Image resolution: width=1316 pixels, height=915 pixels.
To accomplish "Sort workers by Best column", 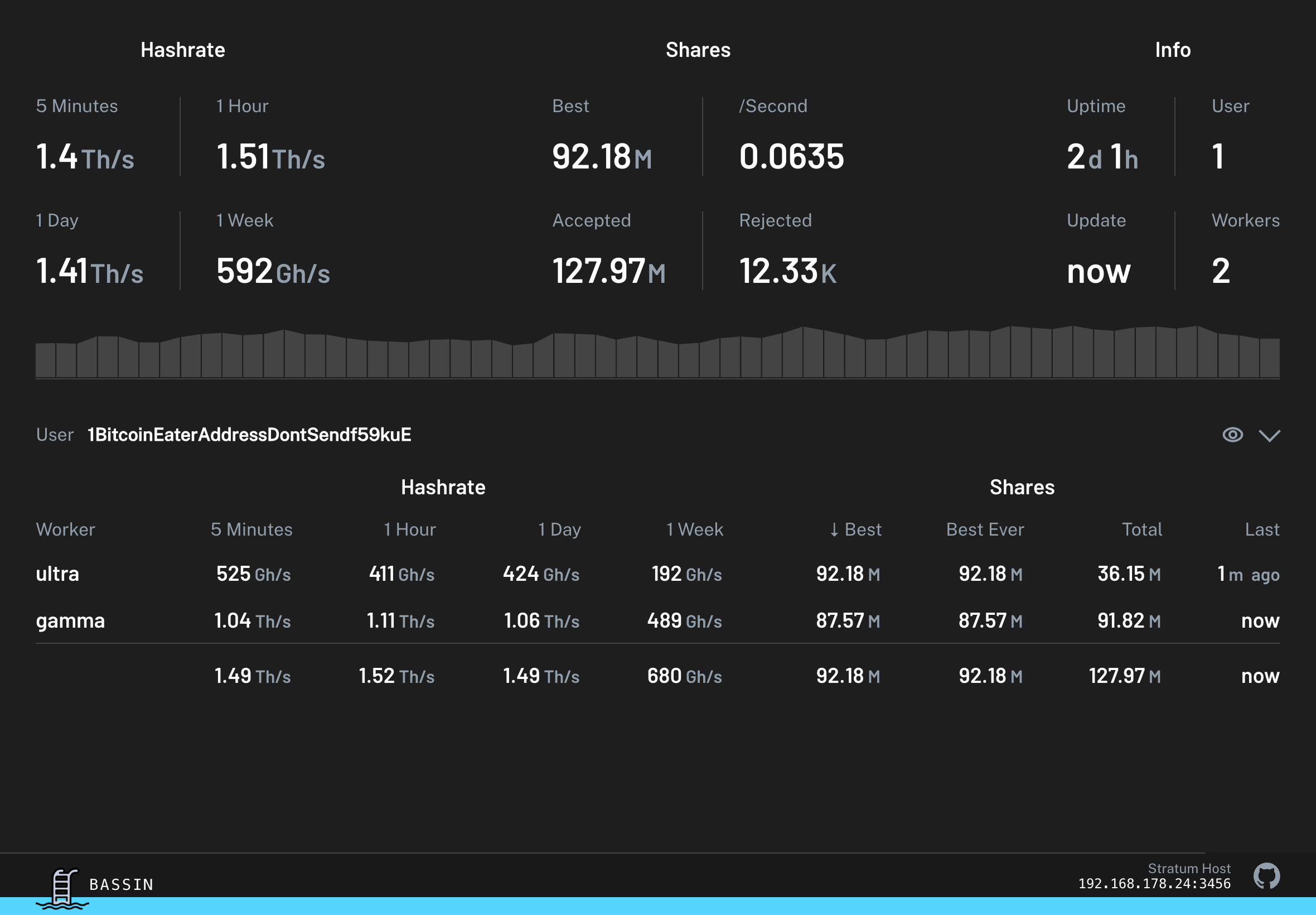I will 855,529.
